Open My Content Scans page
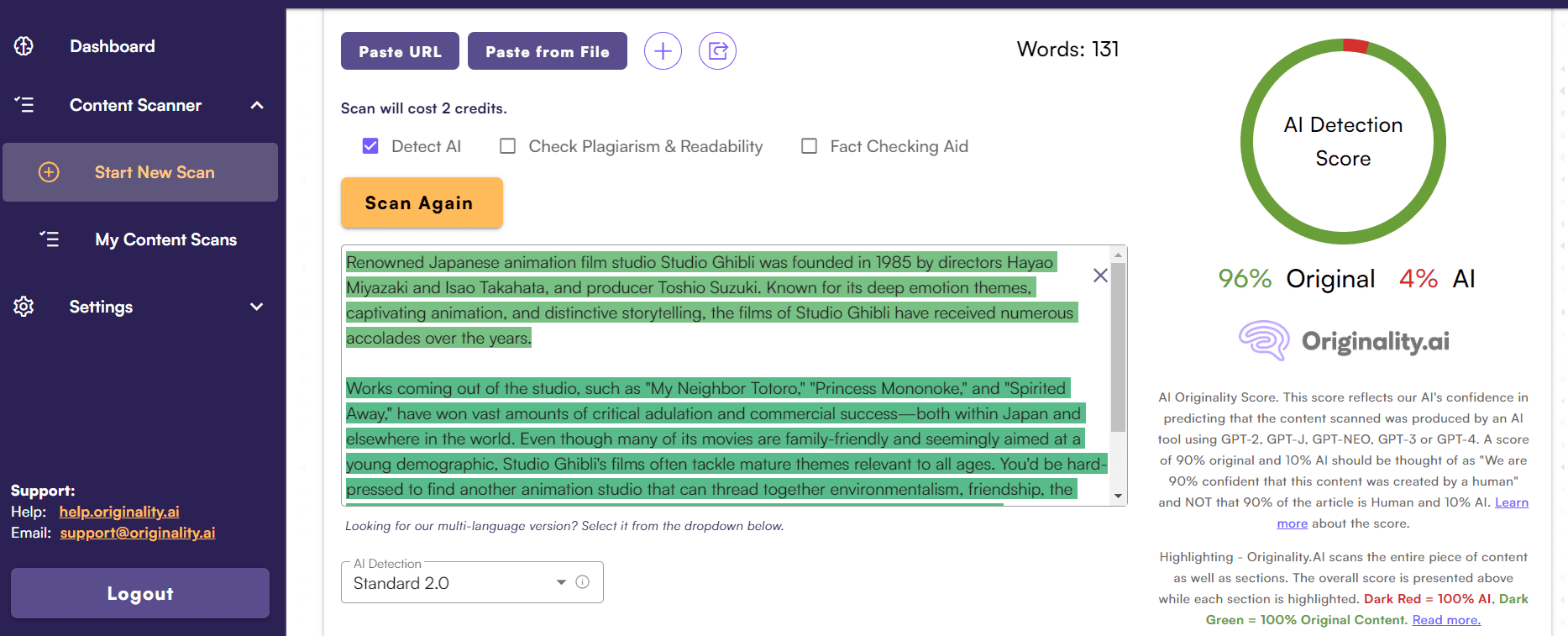 [165, 239]
